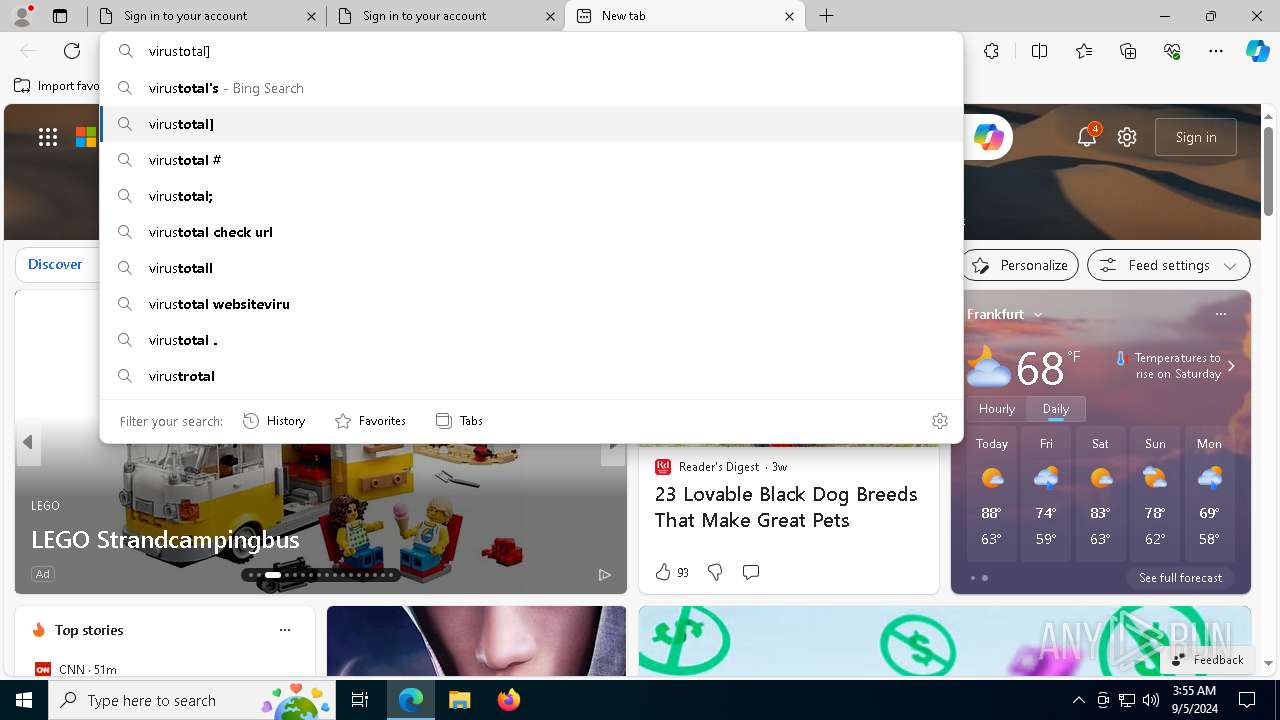
Task: Open the AdChoices icon on LEGO ad
Action: (x=605, y=575)
